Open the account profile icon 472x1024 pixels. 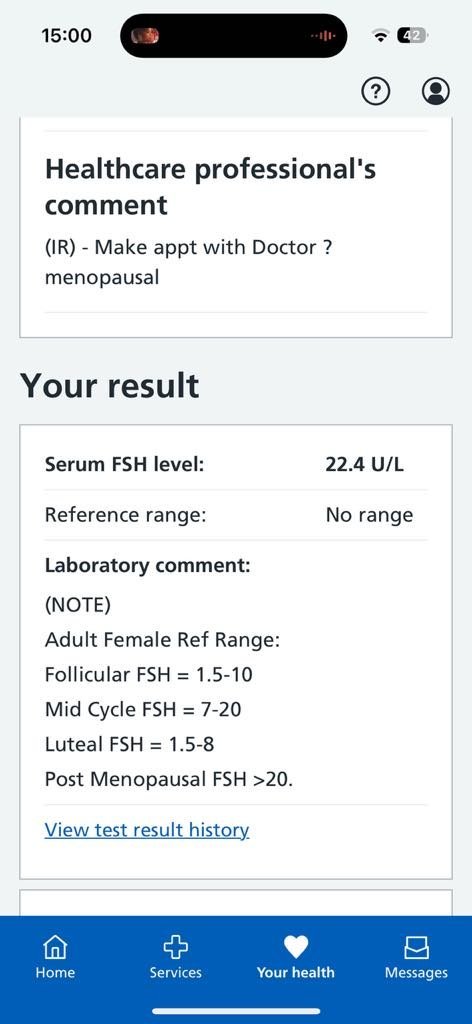(435, 92)
